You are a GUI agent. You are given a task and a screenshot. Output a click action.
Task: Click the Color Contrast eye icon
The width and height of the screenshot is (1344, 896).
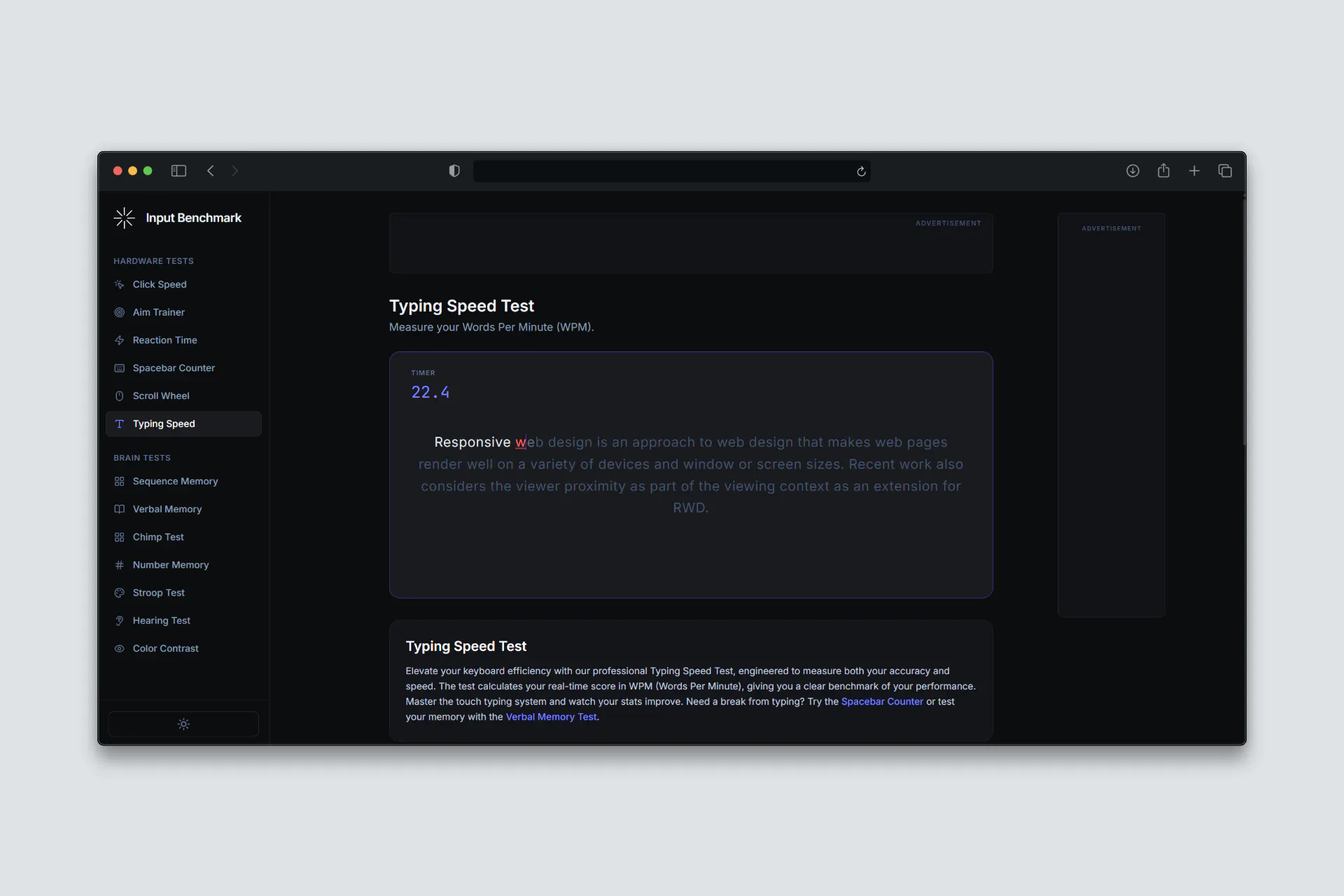coord(120,649)
